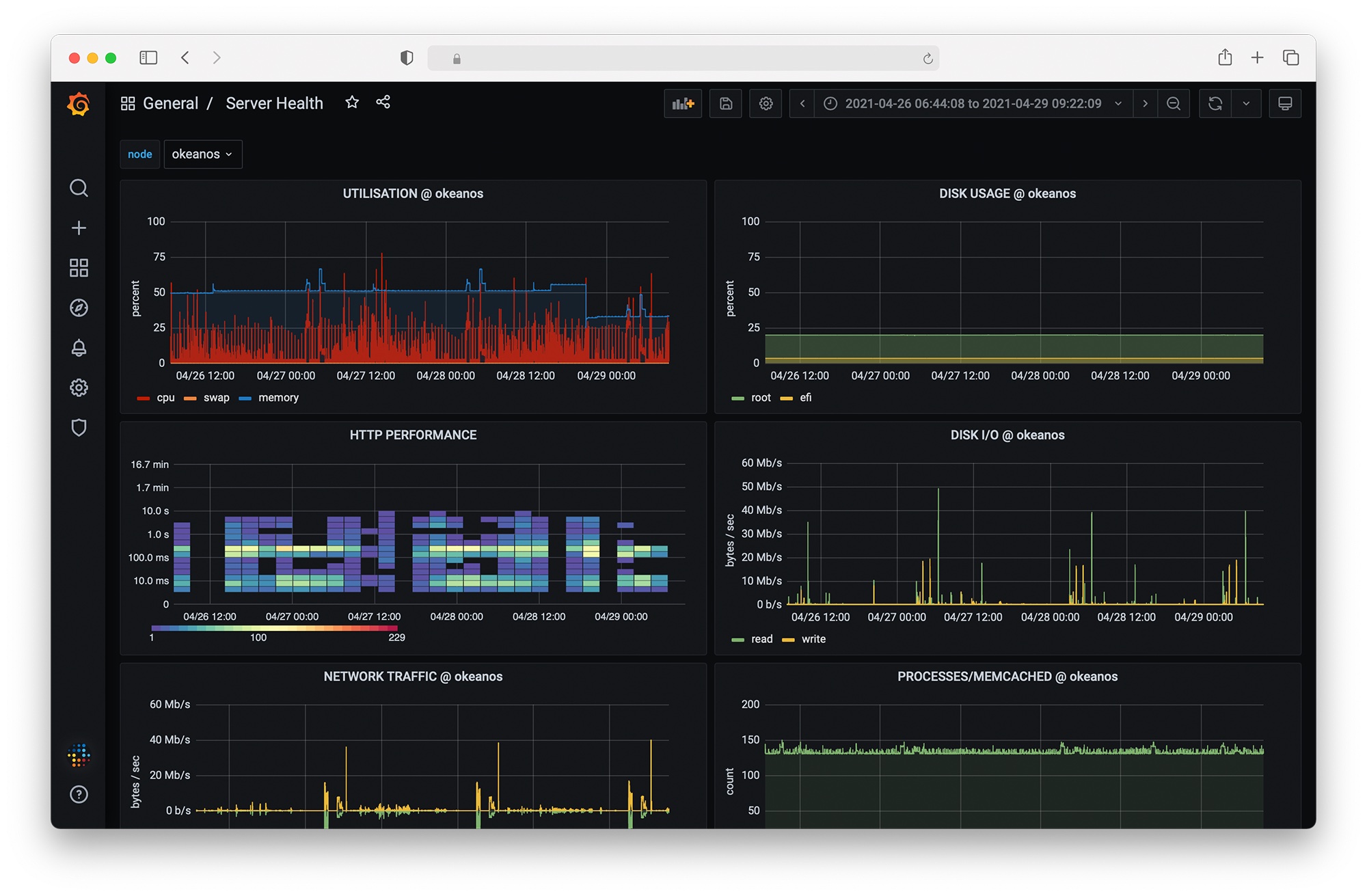Image resolution: width=1367 pixels, height=896 pixels.
Task: Open the HTTP PERFORMANCE panel menu
Action: (x=413, y=435)
